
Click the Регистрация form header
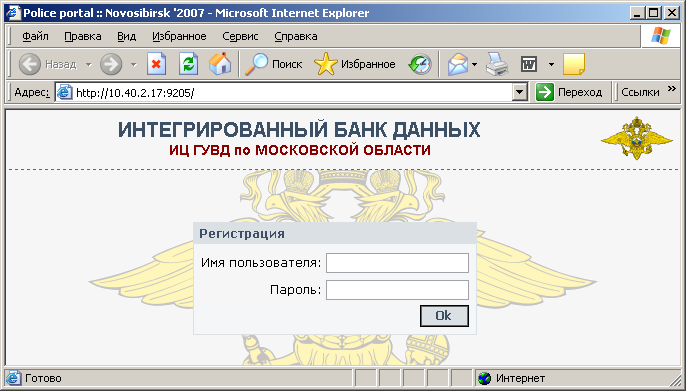coord(242,234)
